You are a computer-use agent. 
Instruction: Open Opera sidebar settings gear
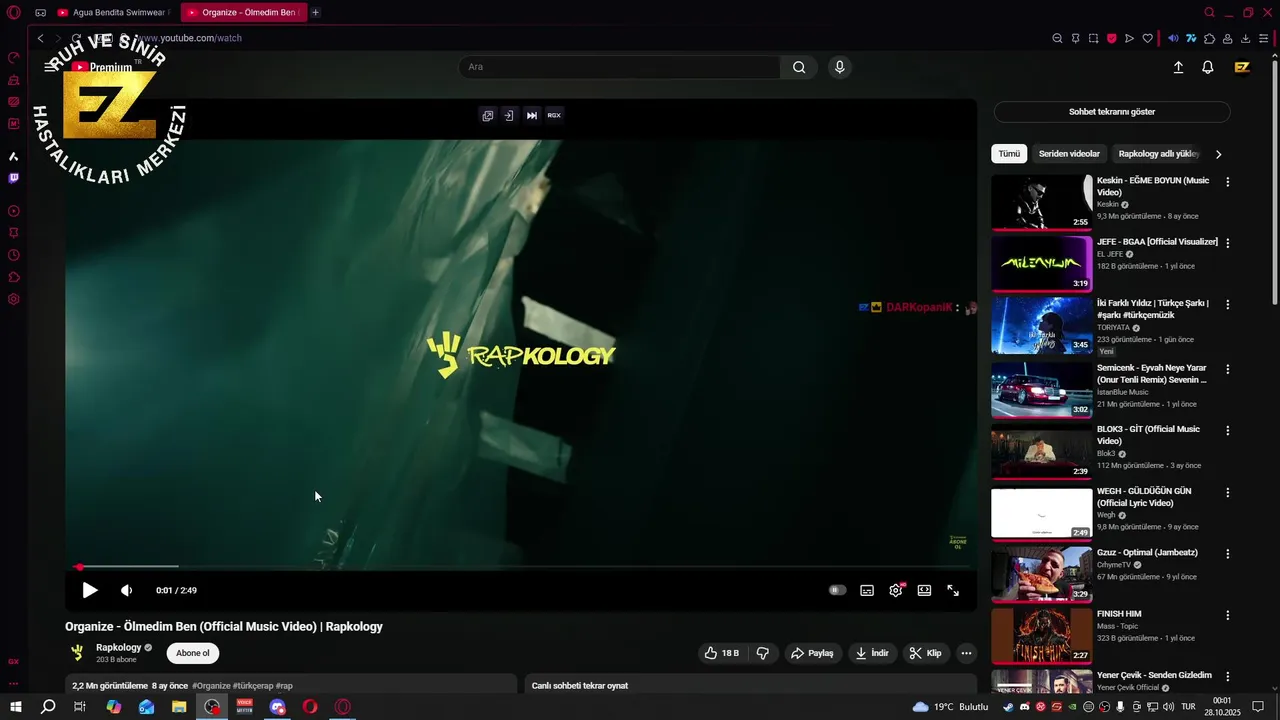[14, 299]
